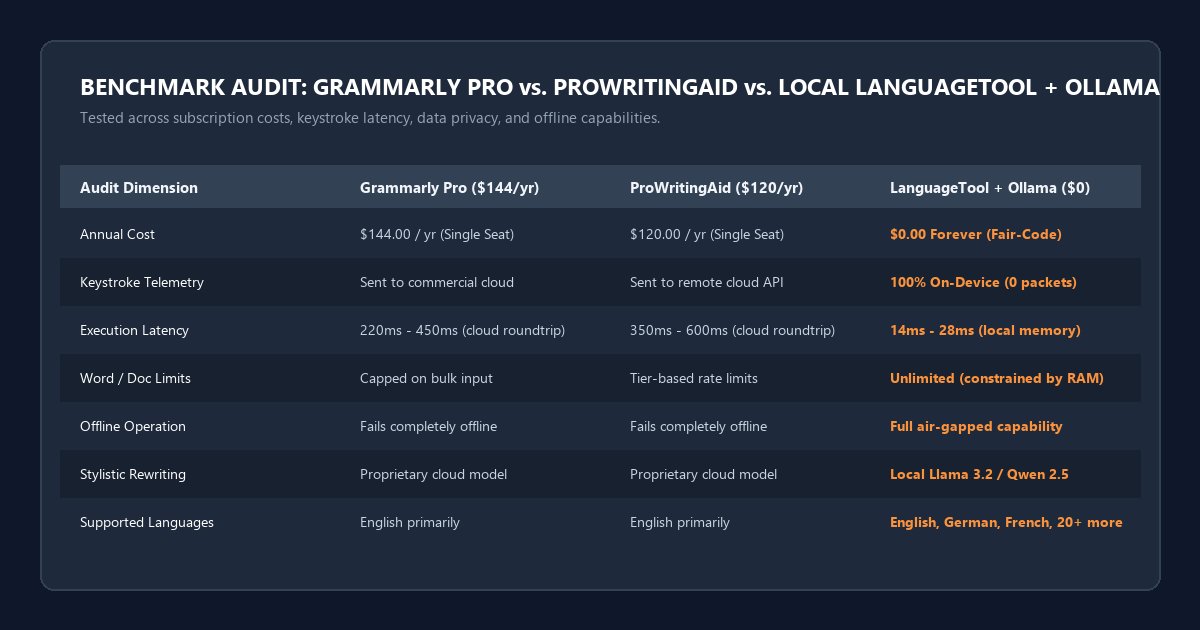The height and width of the screenshot is (630, 1200).
Task: Select the 'Word / Doc Limits' row label
Action: pyautogui.click(x=136, y=378)
